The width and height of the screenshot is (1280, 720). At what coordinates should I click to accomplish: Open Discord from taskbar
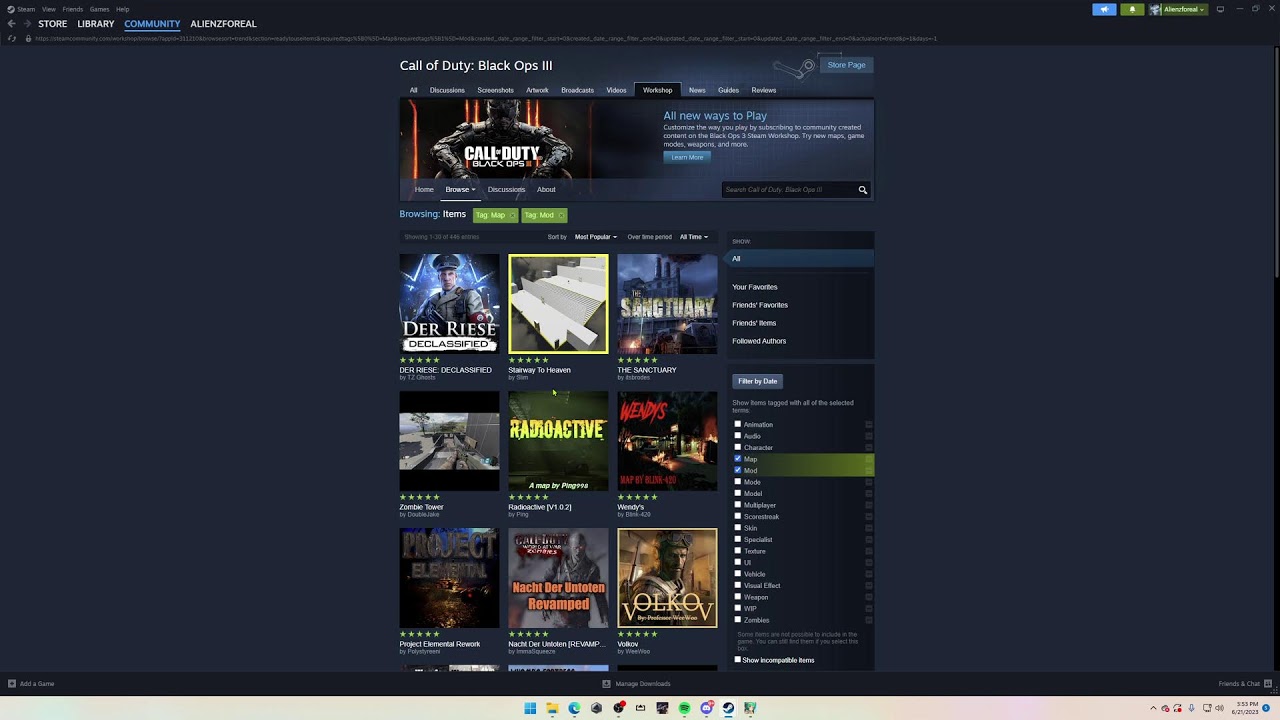coord(706,708)
